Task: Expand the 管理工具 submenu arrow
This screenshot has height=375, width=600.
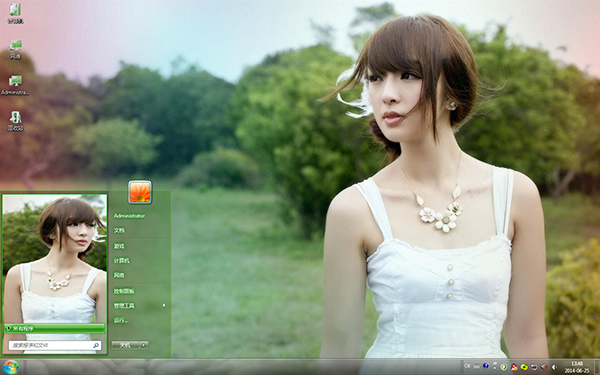Action: tap(164, 305)
